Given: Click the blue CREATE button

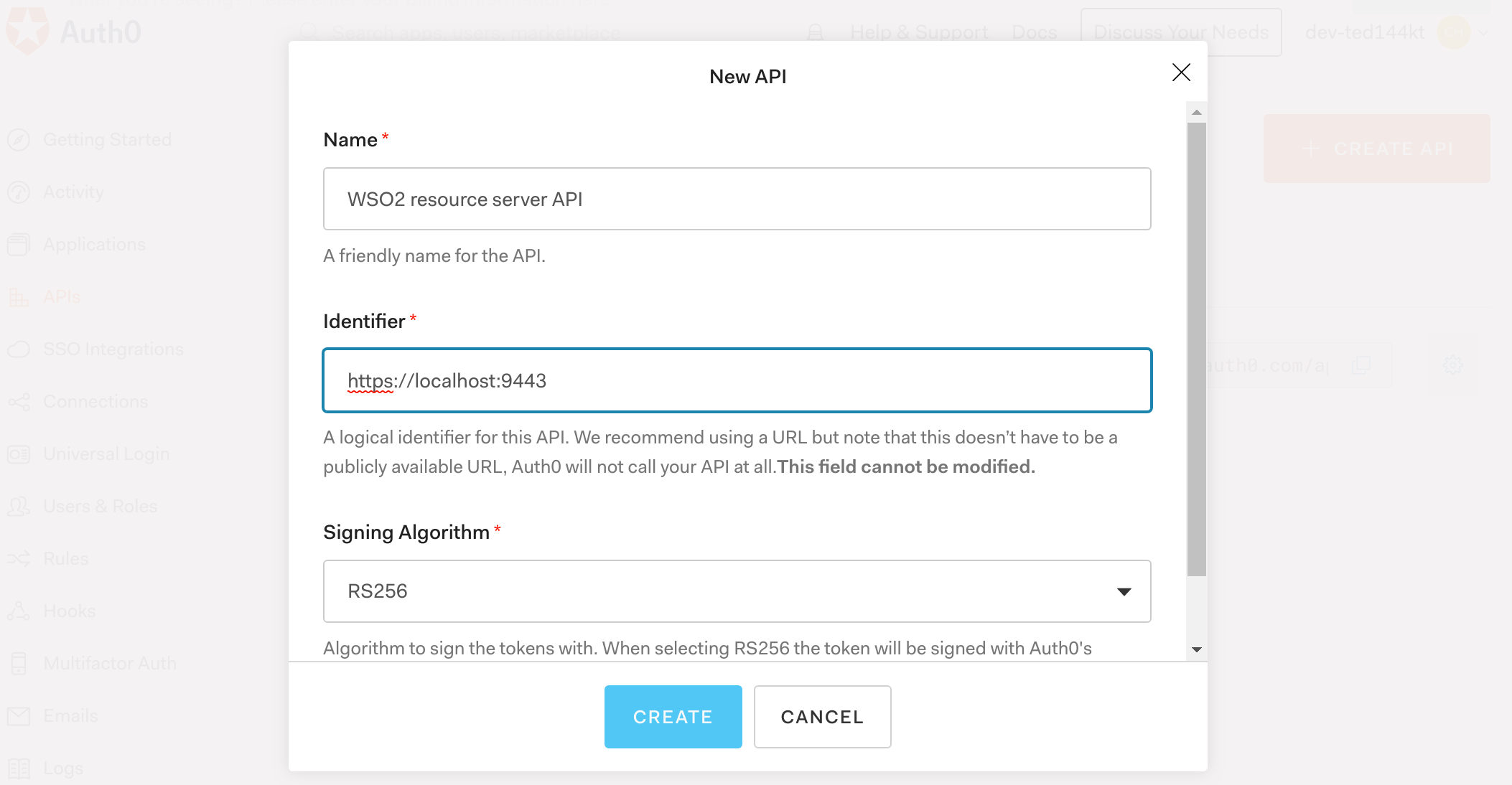Looking at the screenshot, I should pyautogui.click(x=673, y=717).
